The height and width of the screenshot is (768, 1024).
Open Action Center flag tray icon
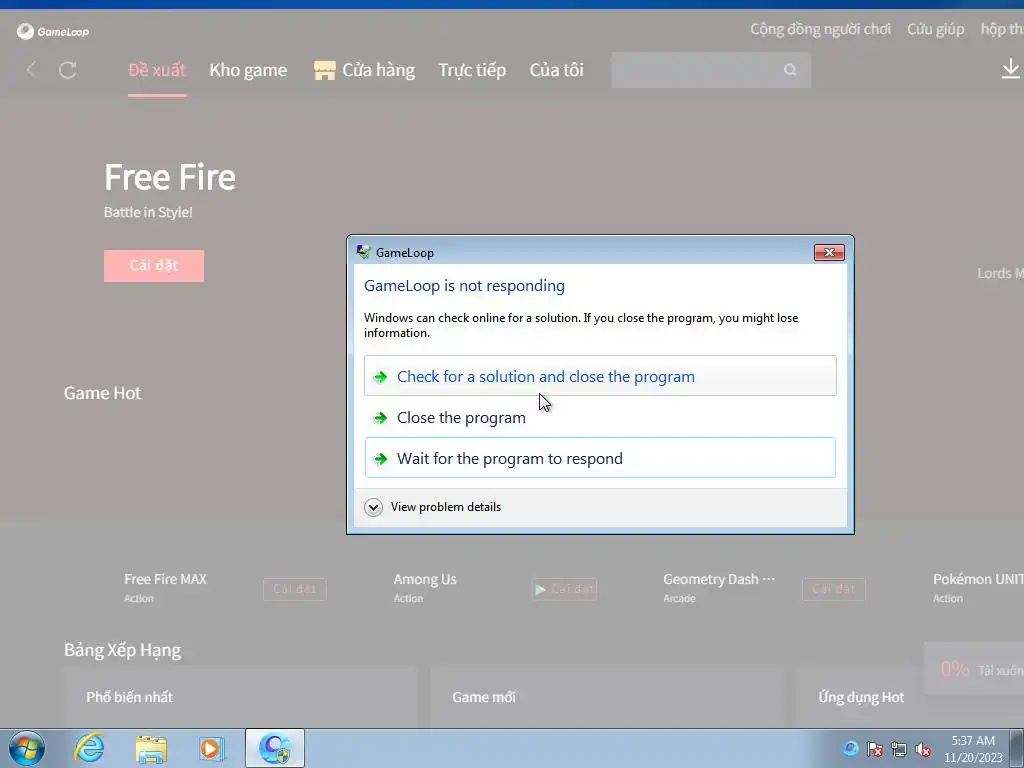point(875,750)
